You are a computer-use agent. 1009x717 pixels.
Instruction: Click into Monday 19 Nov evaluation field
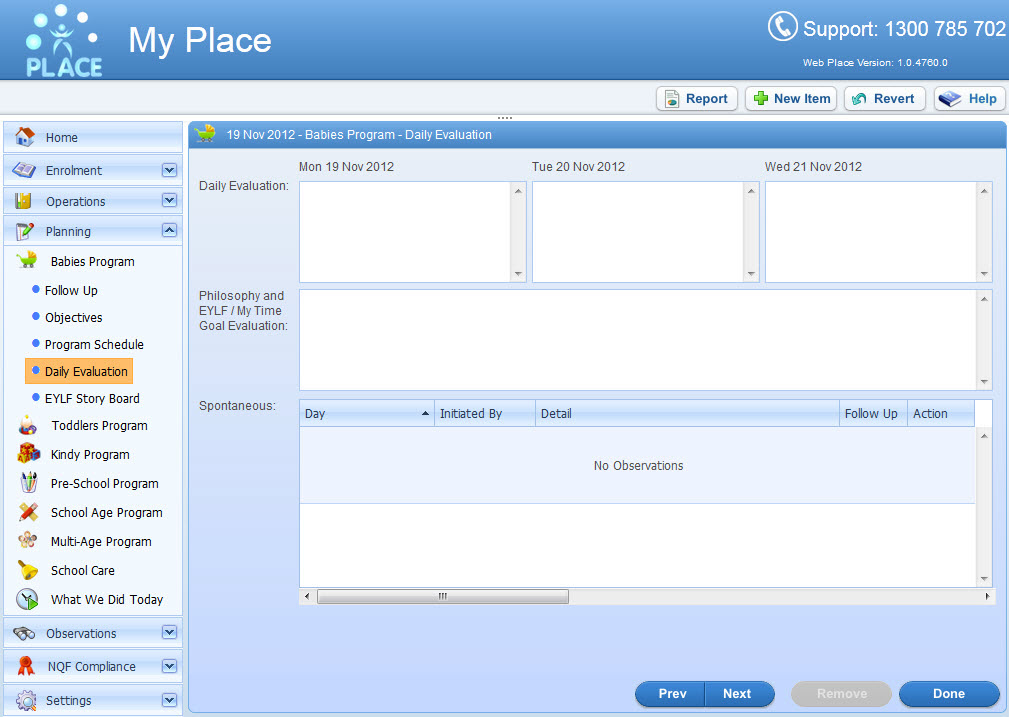(x=405, y=232)
